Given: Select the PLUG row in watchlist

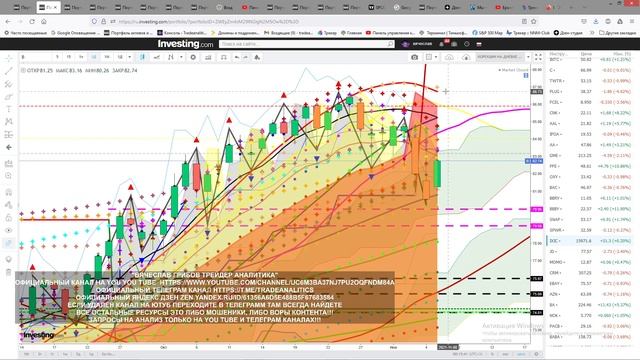Looking at the screenshot, I should (590, 91).
